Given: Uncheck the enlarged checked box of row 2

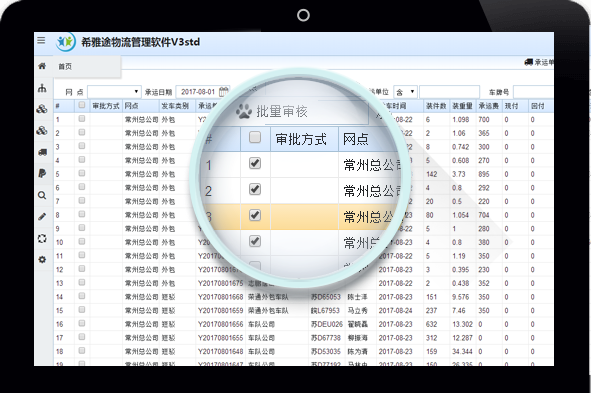Looking at the screenshot, I should coord(255,189).
